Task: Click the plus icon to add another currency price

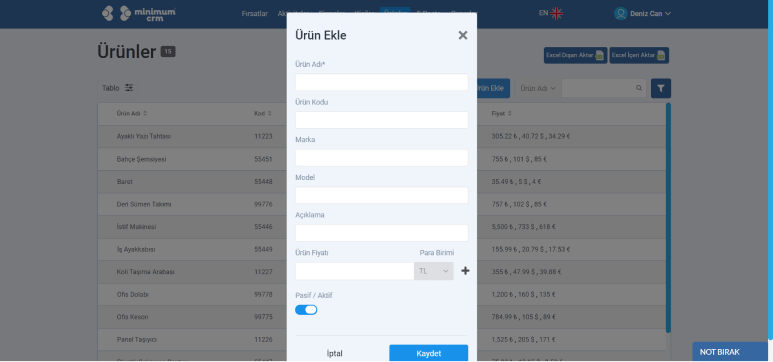Action: pyautogui.click(x=465, y=271)
